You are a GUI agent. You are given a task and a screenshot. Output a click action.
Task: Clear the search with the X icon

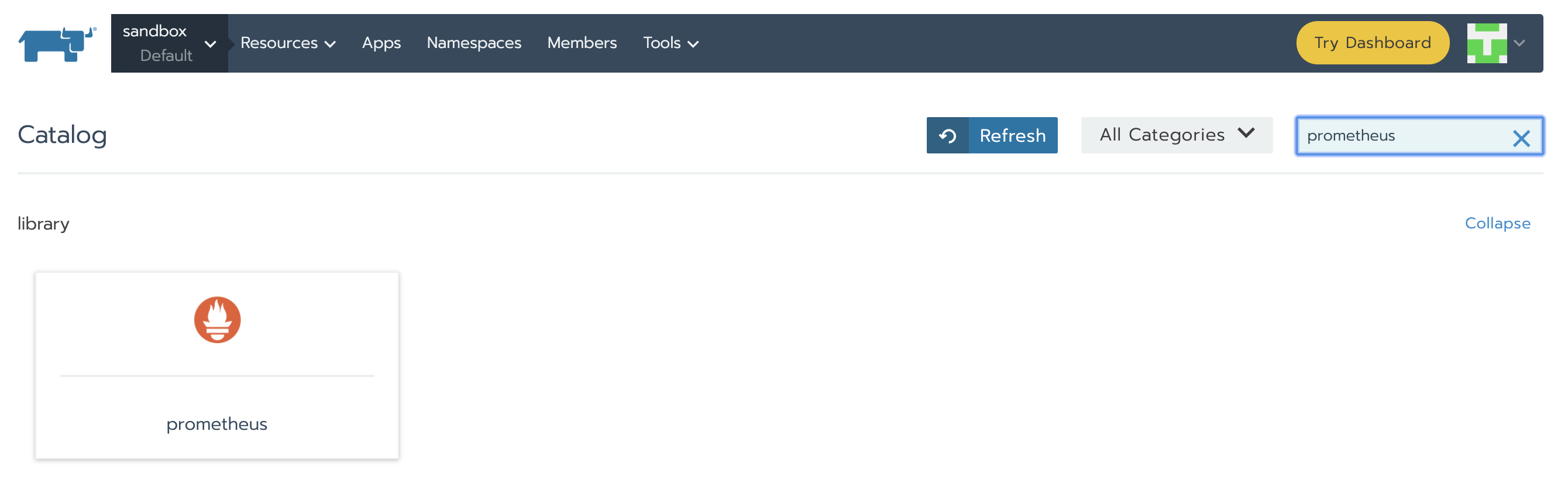pyautogui.click(x=1521, y=138)
